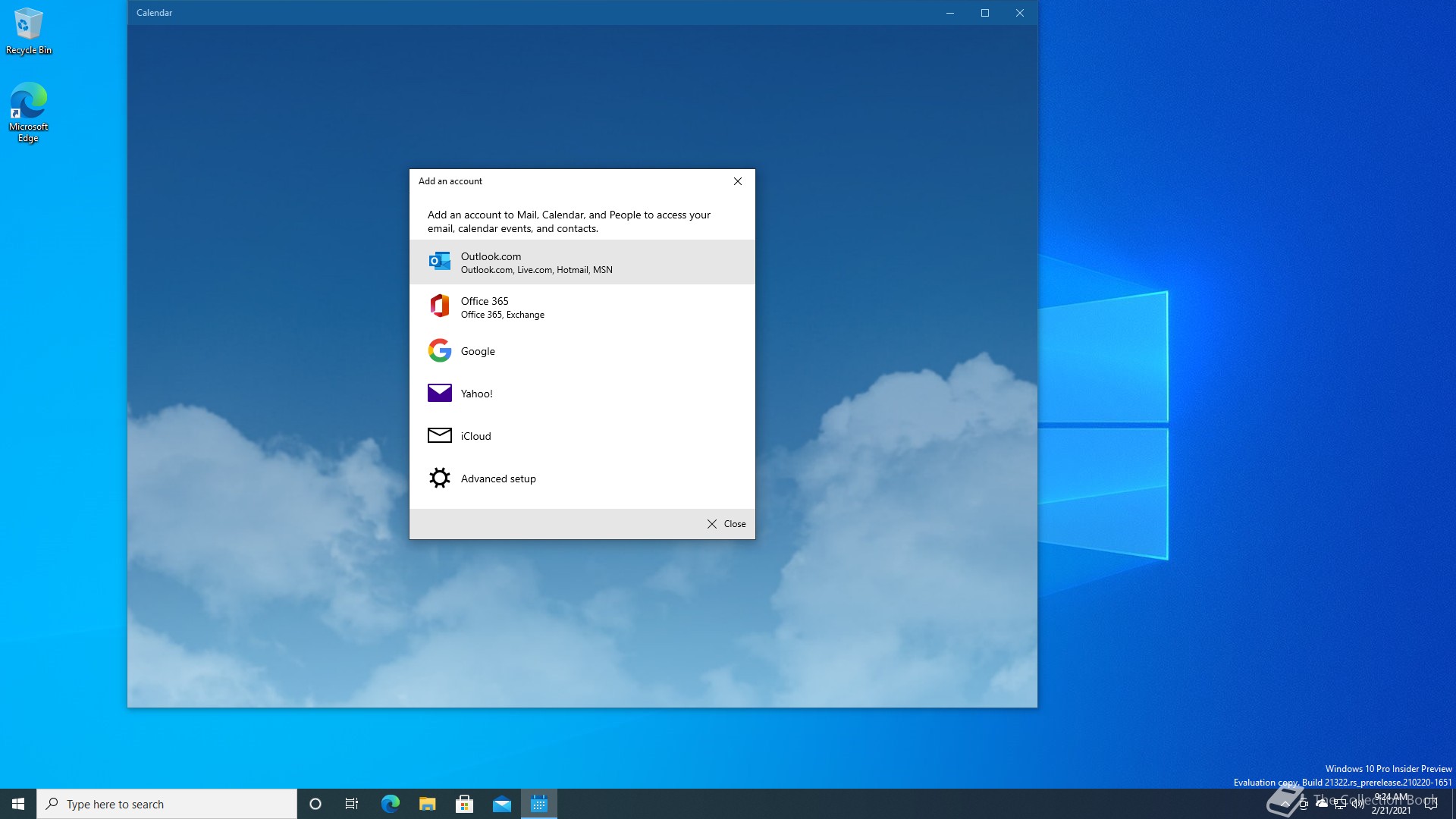Select the Yahoo! purple envelope icon

(x=440, y=393)
